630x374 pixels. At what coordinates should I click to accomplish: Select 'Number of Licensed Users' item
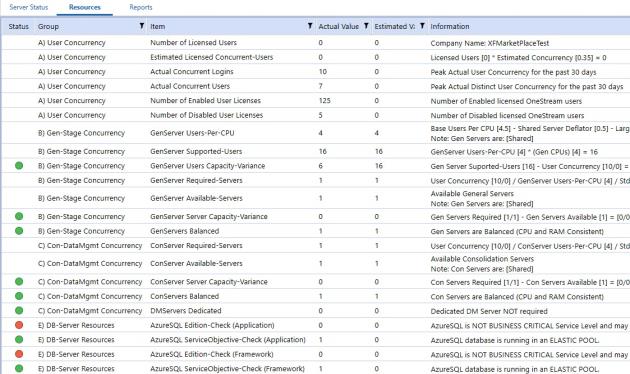pyautogui.click(x=193, y=43)
